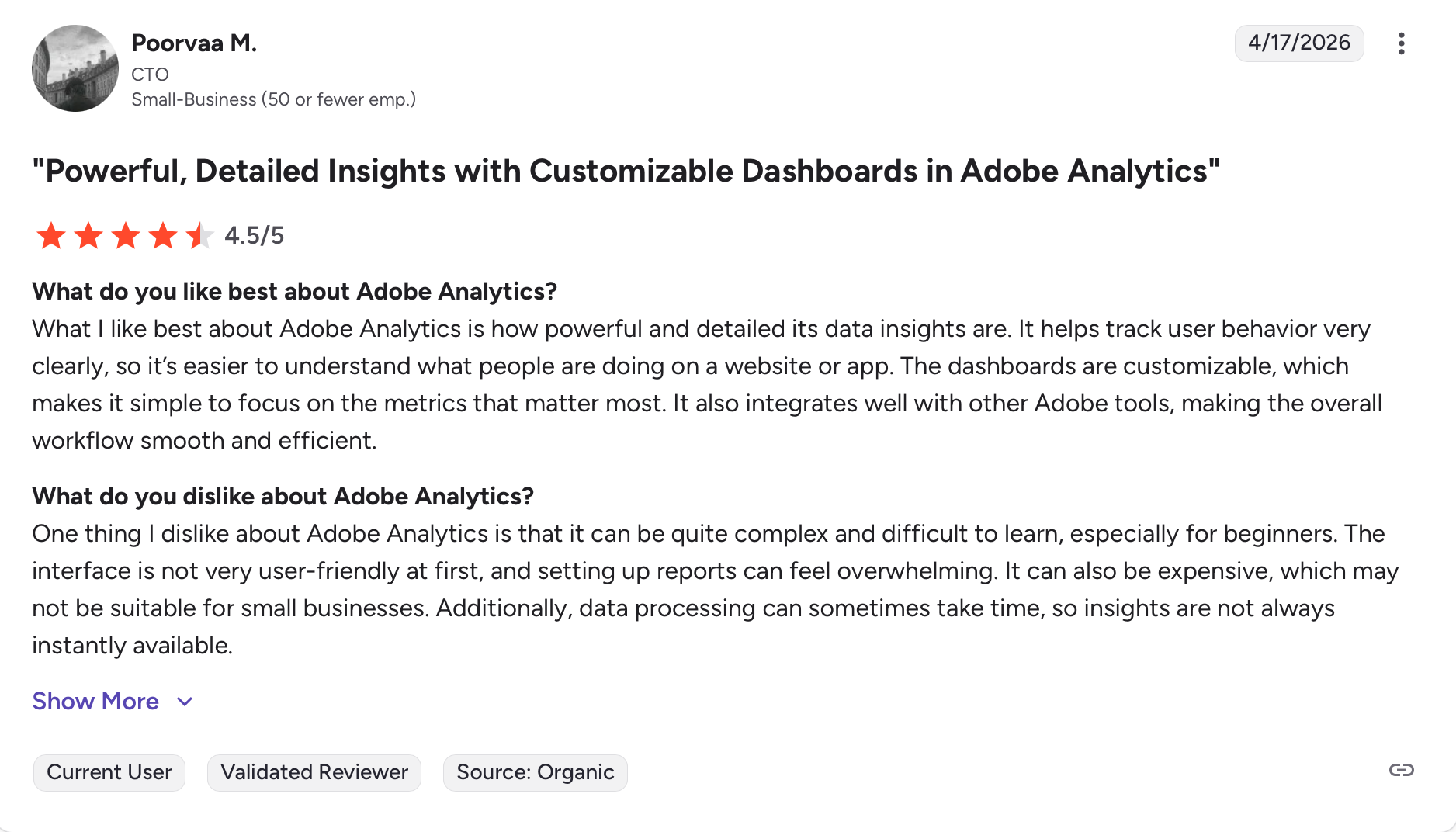Select the Validated Reviewer tag

coord(314,772)
